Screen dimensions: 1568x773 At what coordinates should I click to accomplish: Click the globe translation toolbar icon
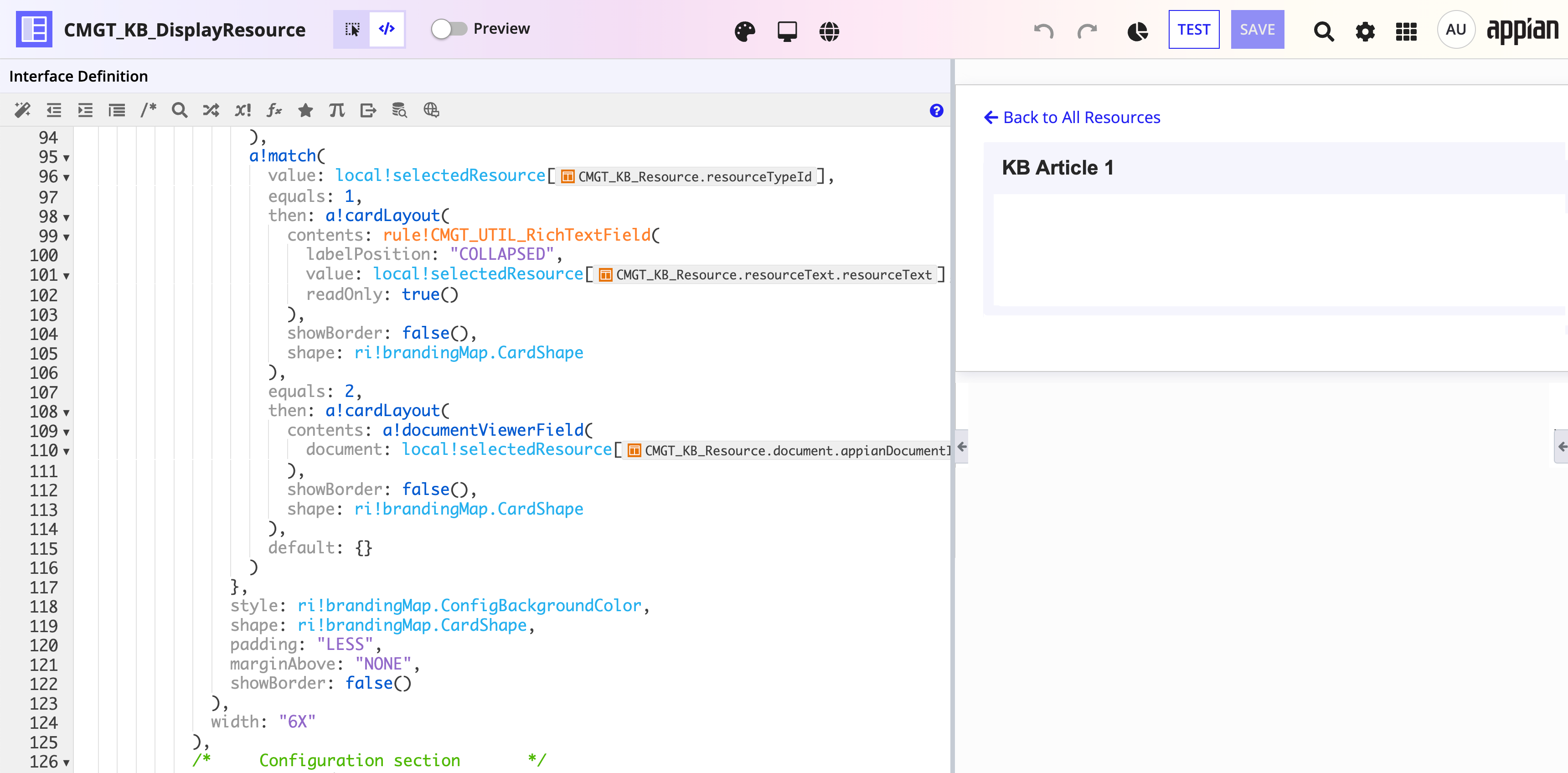431,110
